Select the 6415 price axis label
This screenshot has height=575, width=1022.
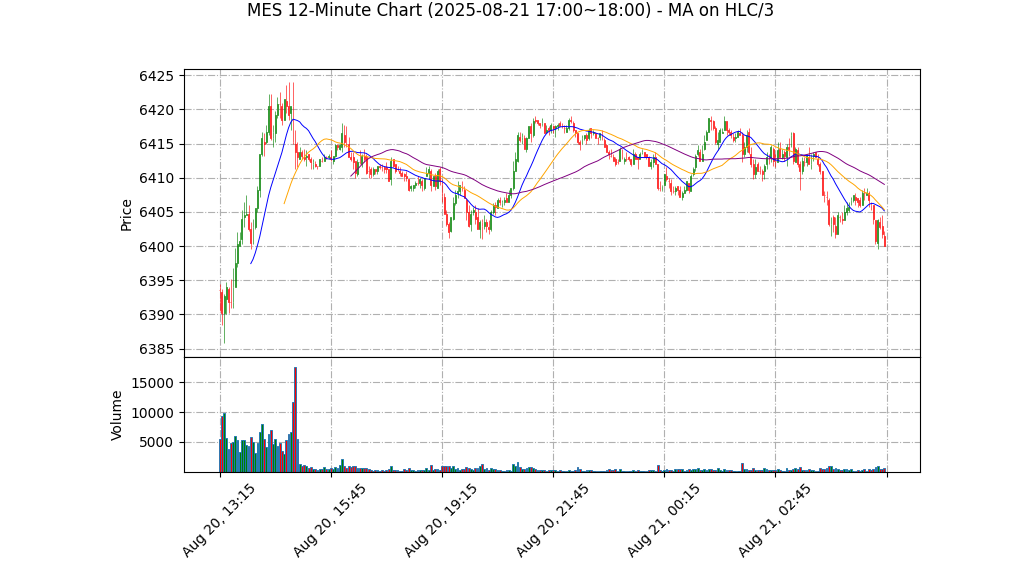point(156,145)
